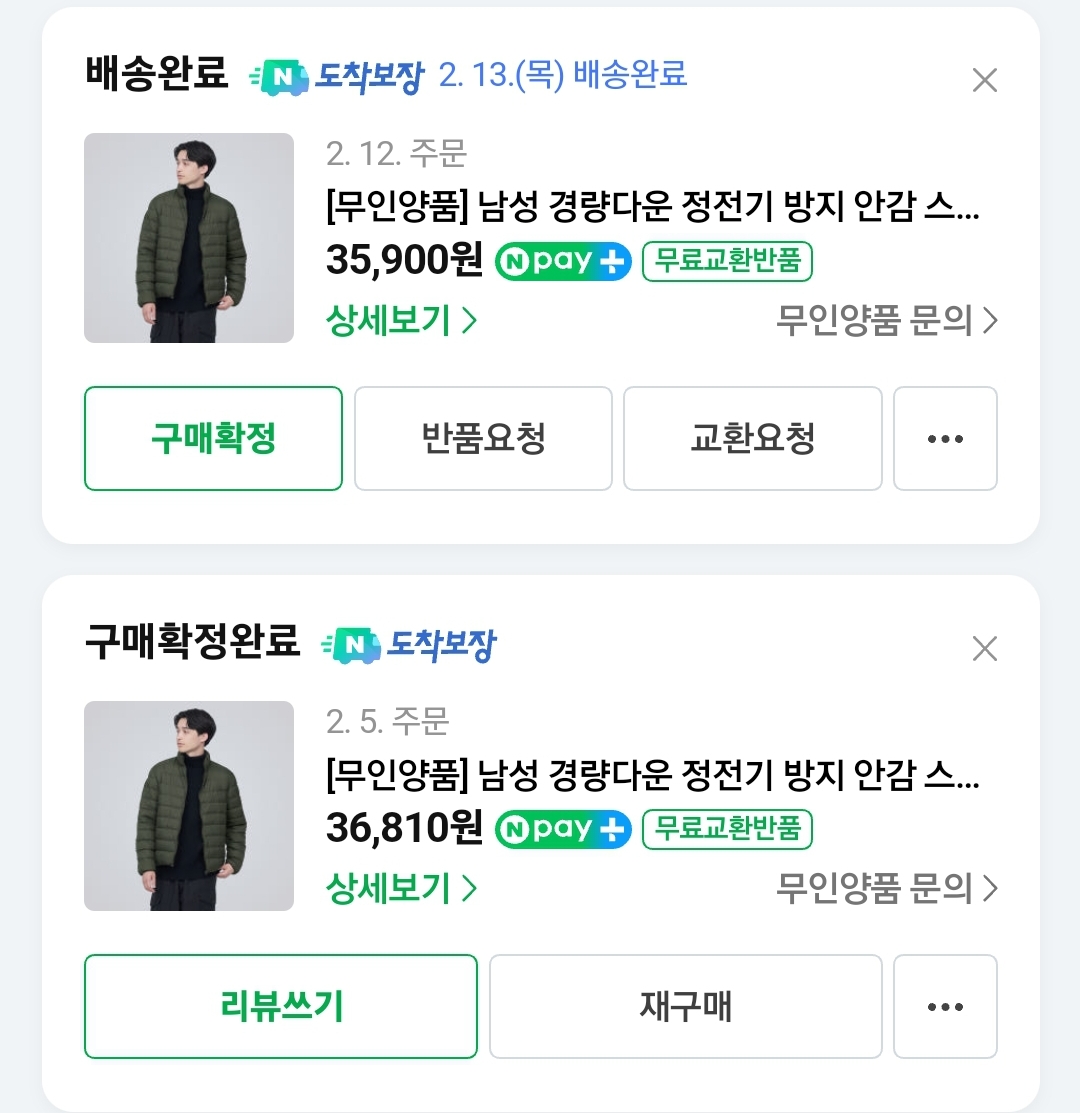Request a return with 반품요청

click(x=483, y=439)
